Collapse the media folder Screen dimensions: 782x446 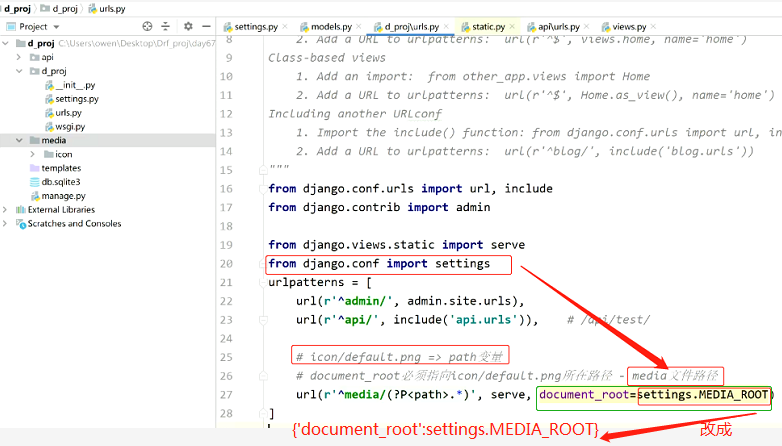(x=19, y=141)
